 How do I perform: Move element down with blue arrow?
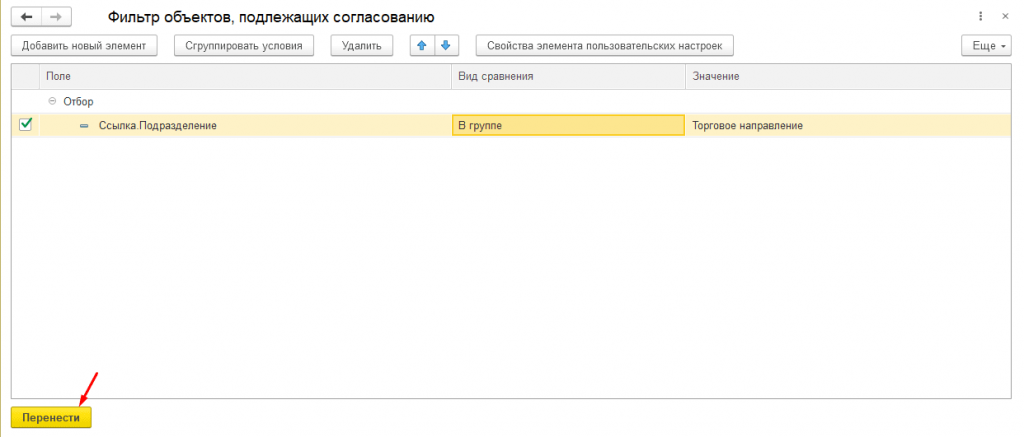446,46
